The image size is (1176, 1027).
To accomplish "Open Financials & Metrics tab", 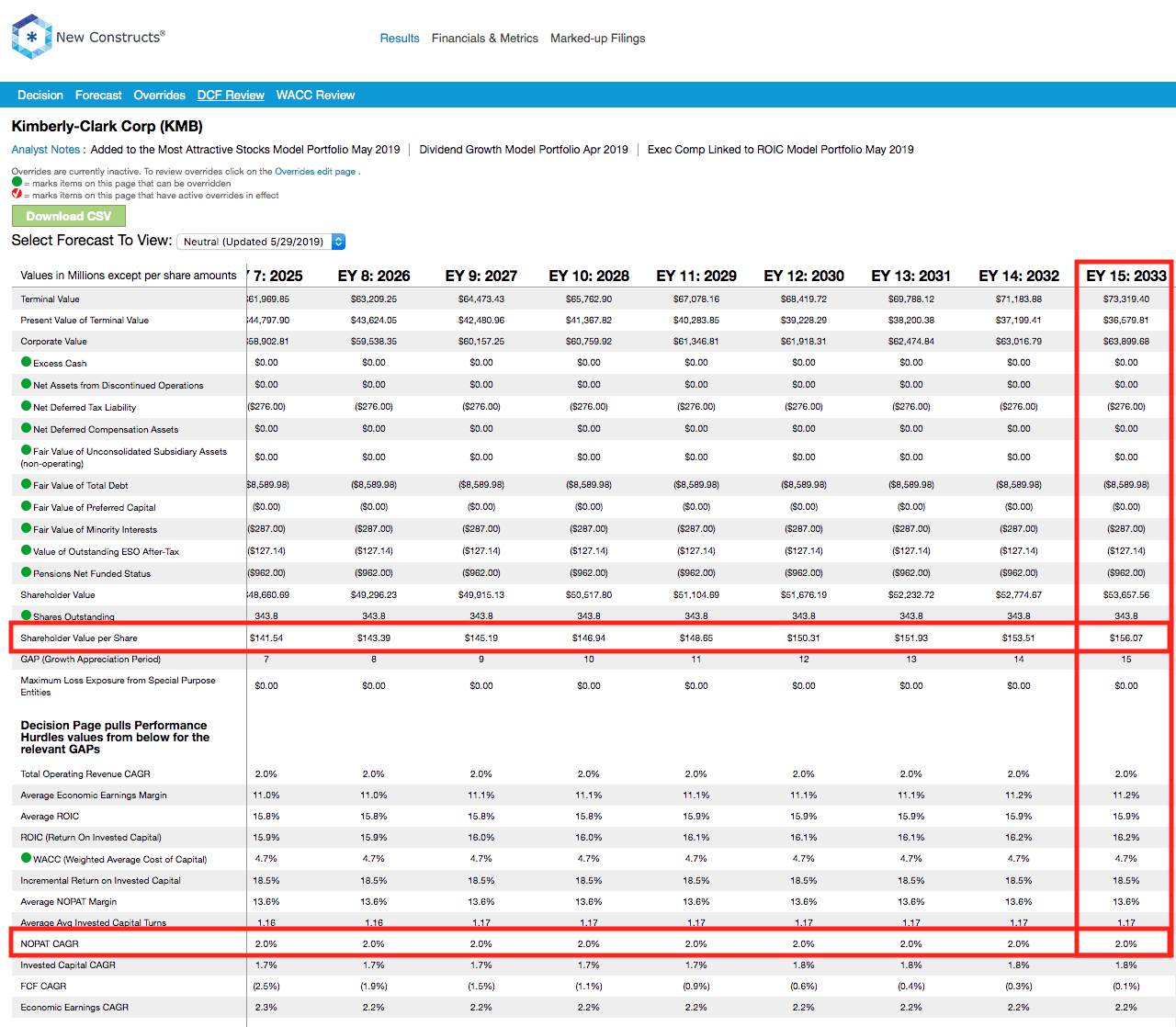I will click(485, 38).
